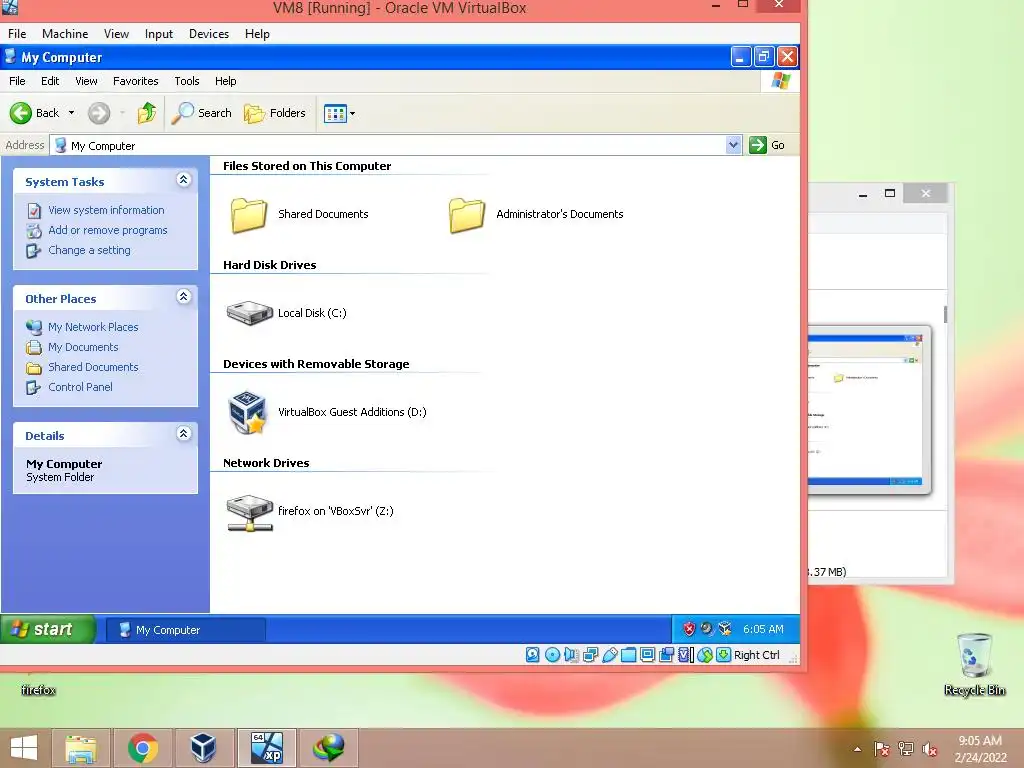Select VirtualBox Guest Additions (D:) icon
The image size is (1024, 768).
coord(248,412)
